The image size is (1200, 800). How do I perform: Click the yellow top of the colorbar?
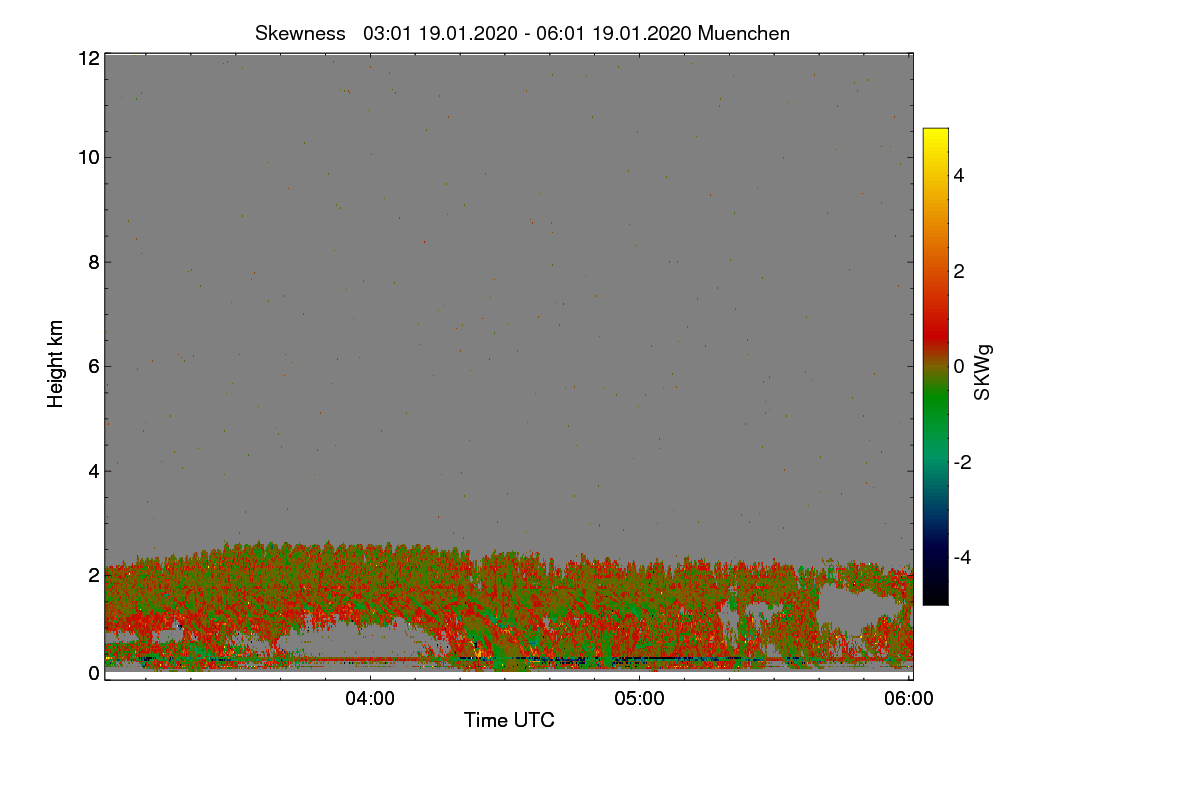coord(935,134)
